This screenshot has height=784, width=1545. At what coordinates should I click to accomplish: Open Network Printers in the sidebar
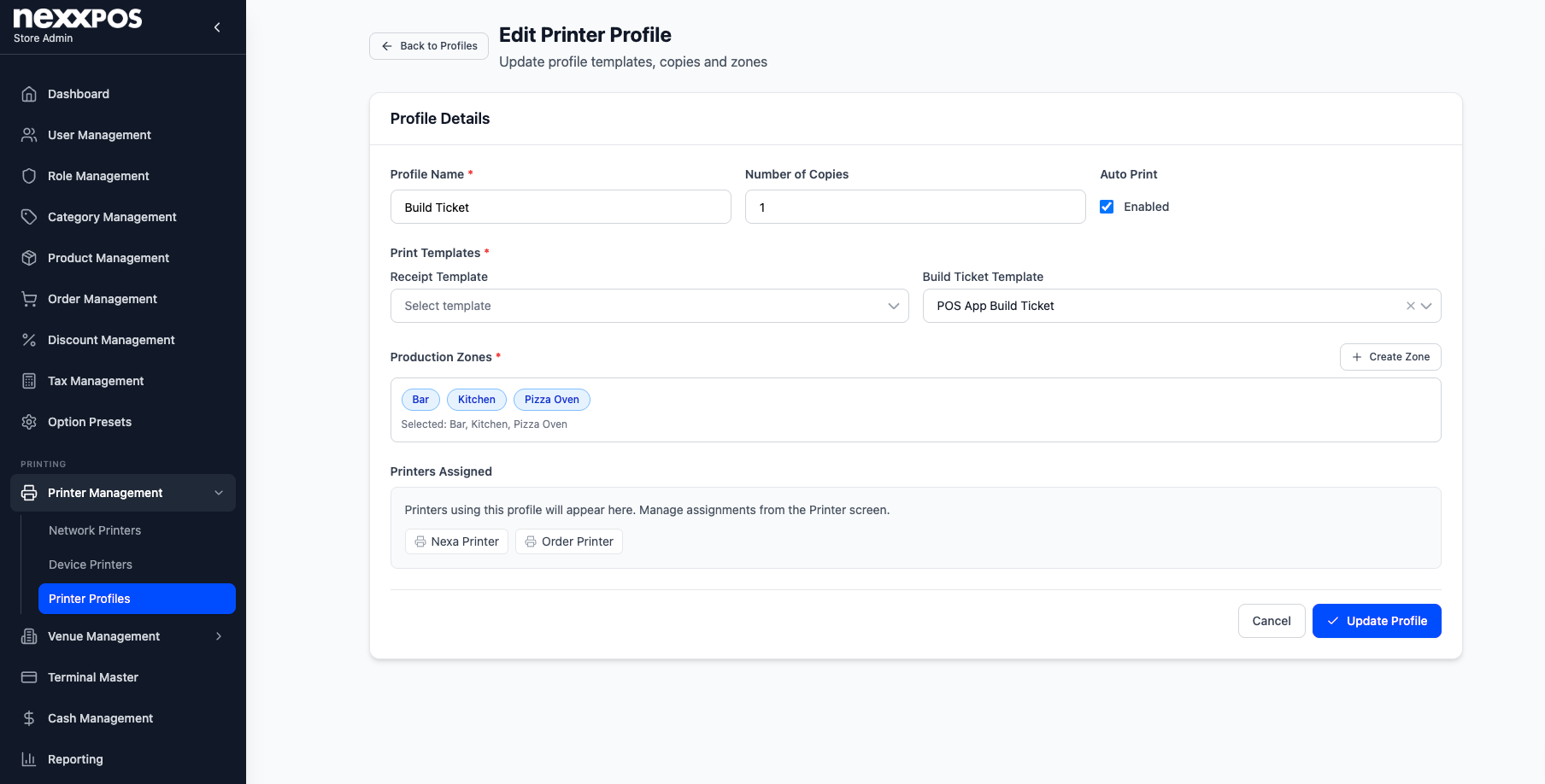click(x=95, y=530)
